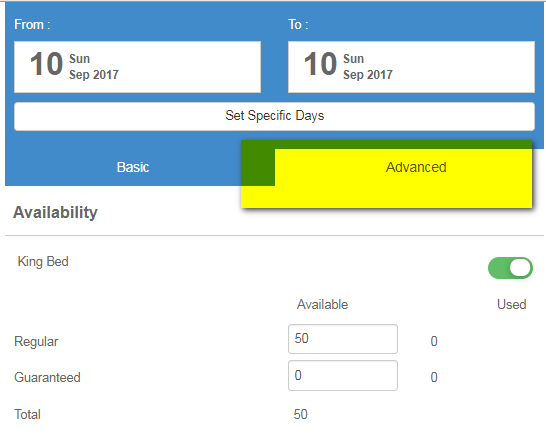This screenshot has width=546, height=437.
Task: Click the Set Specific Days button
Action: pyautogui.click(x=274, y=116)
